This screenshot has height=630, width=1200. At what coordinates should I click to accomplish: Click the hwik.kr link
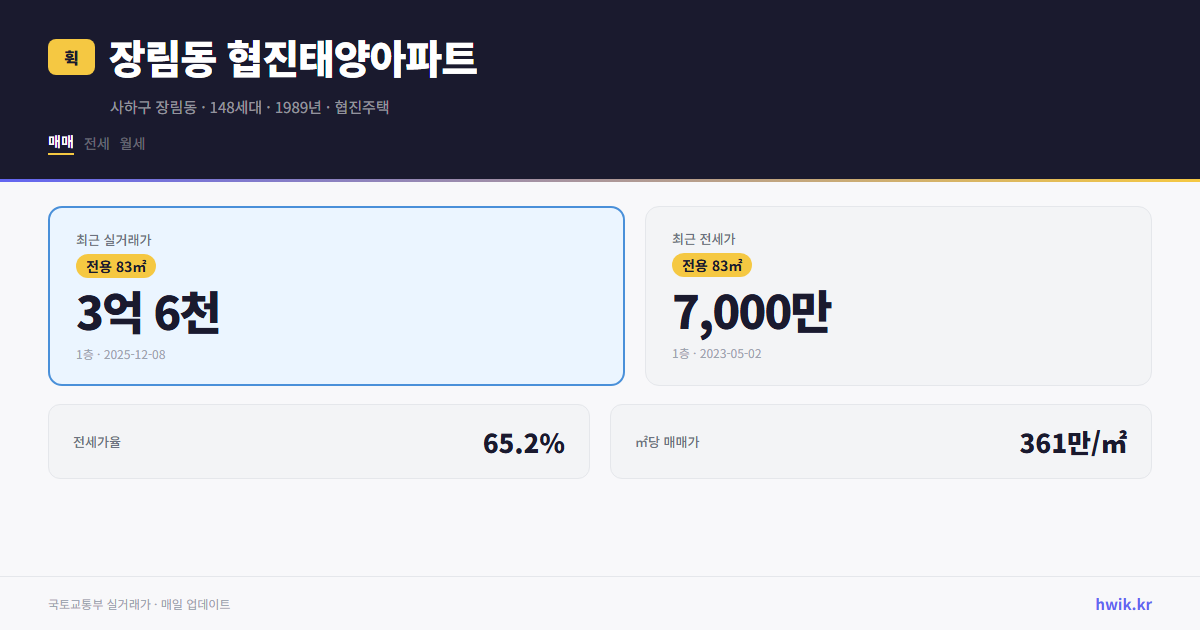click(1123, 604)
